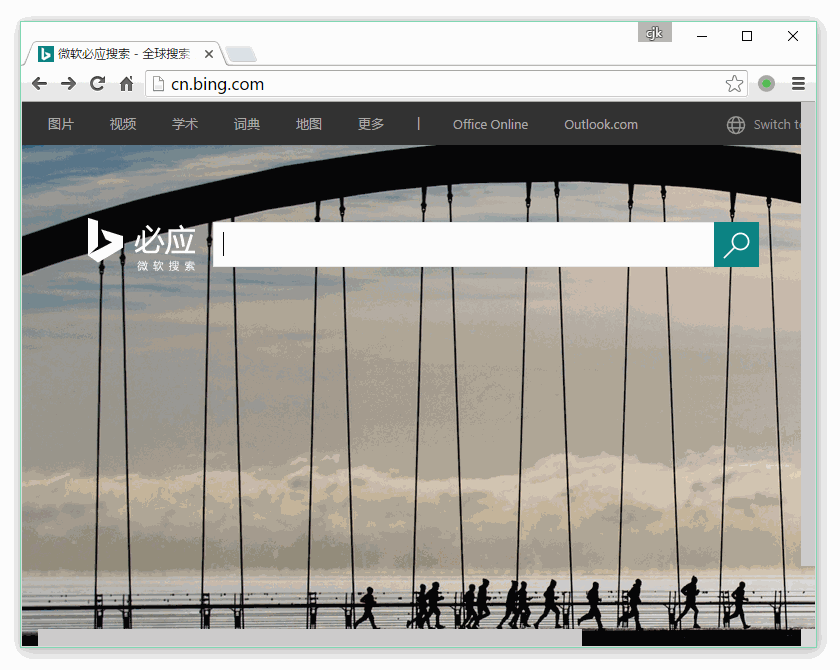Open the Office Online link
Screen dimensions: 840x670
pyautogui.click(x=490, y=124)
